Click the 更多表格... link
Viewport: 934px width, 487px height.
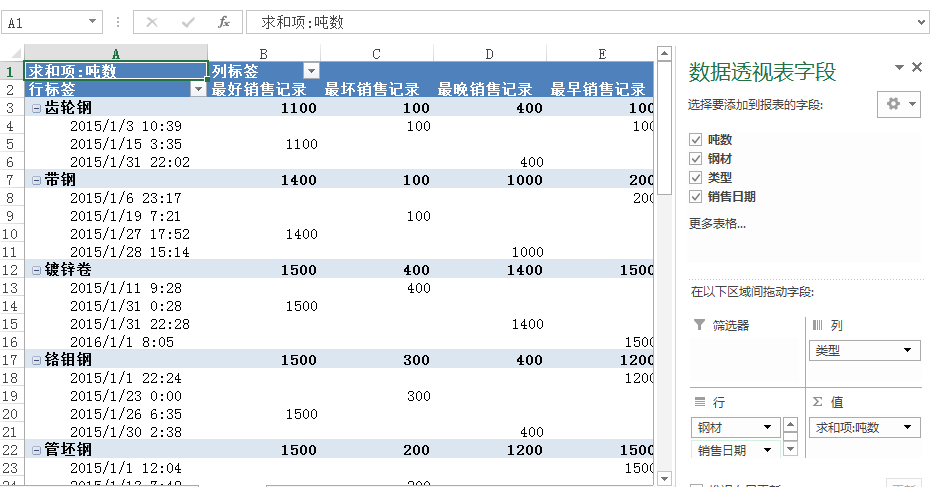coord(717,224)
